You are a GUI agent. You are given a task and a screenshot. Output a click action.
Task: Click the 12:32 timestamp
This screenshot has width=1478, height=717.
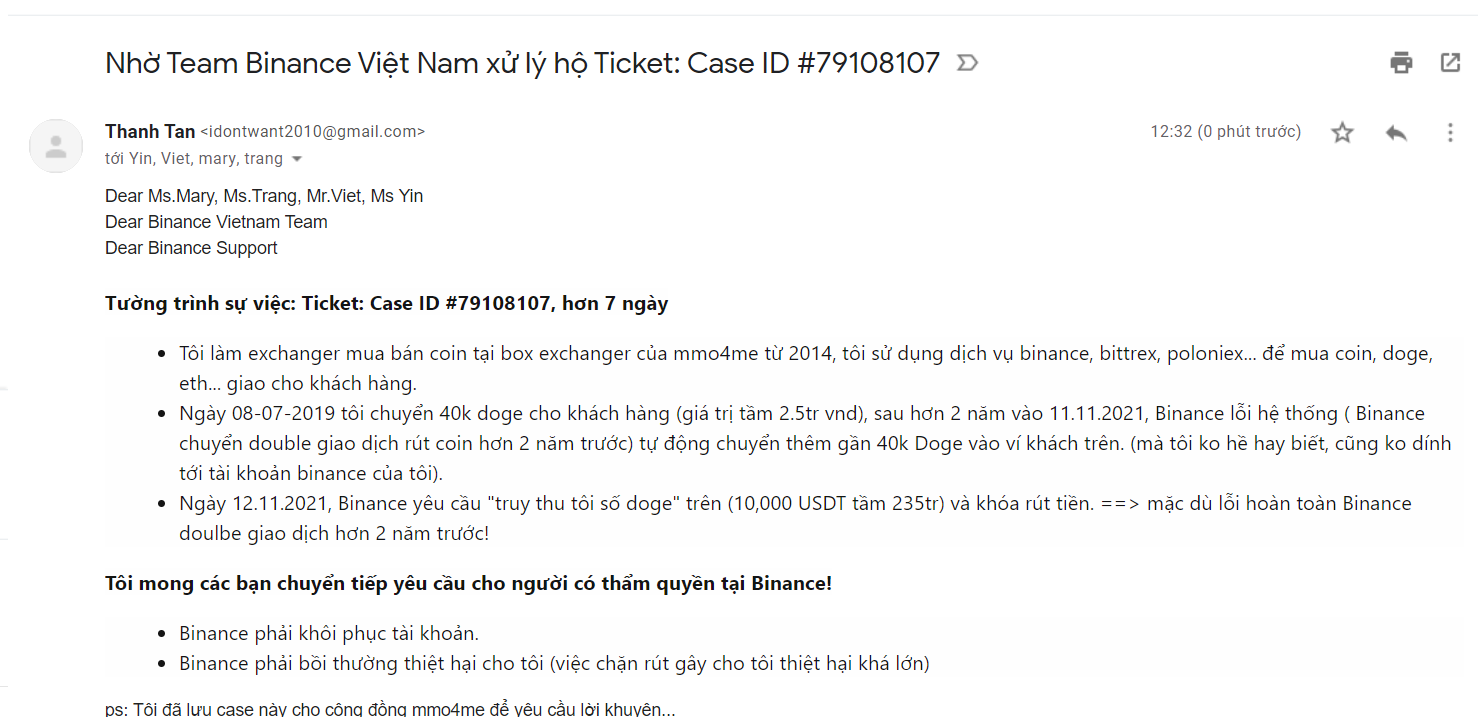(x=1225, y=132)
